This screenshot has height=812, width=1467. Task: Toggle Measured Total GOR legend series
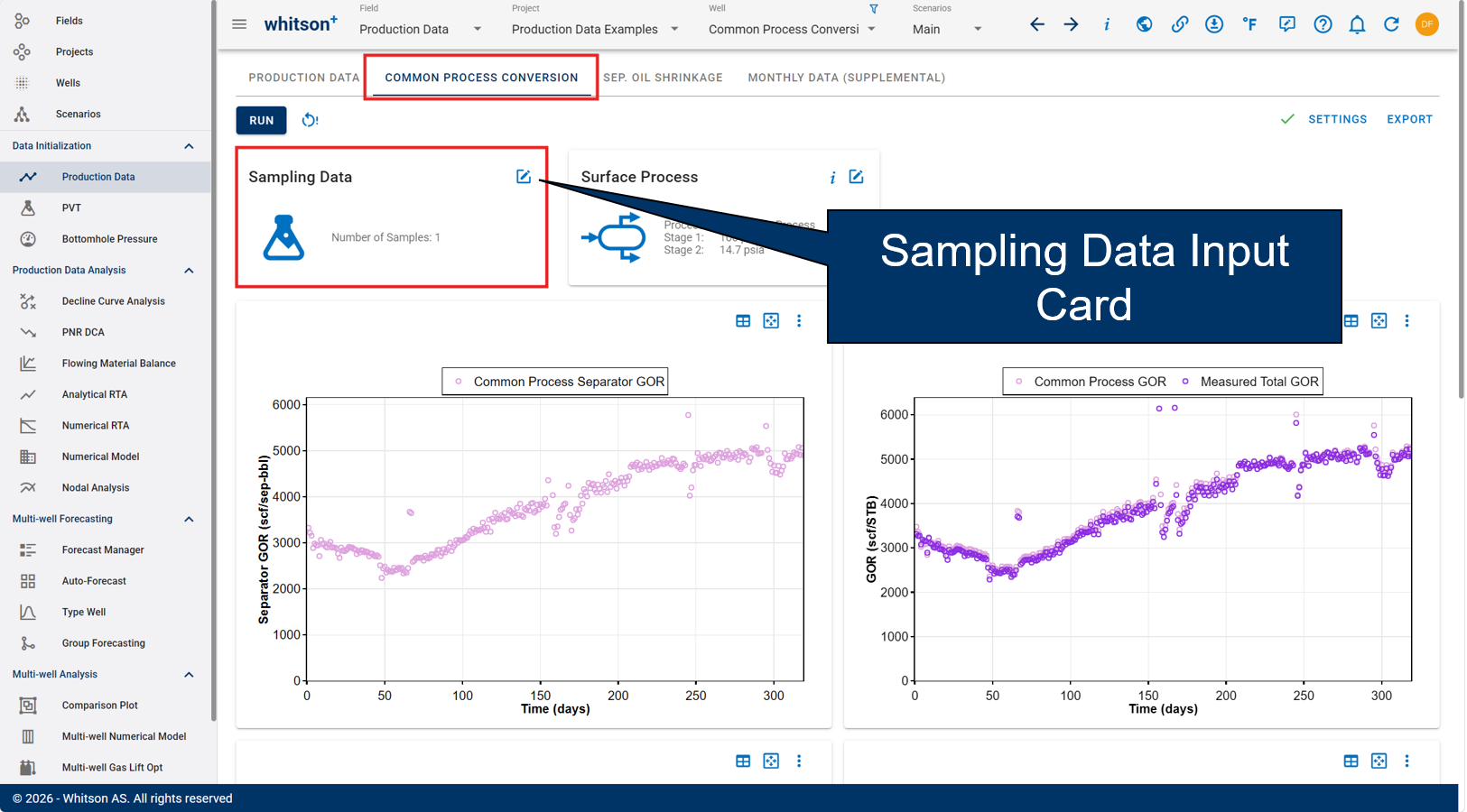click(1249, 382)
